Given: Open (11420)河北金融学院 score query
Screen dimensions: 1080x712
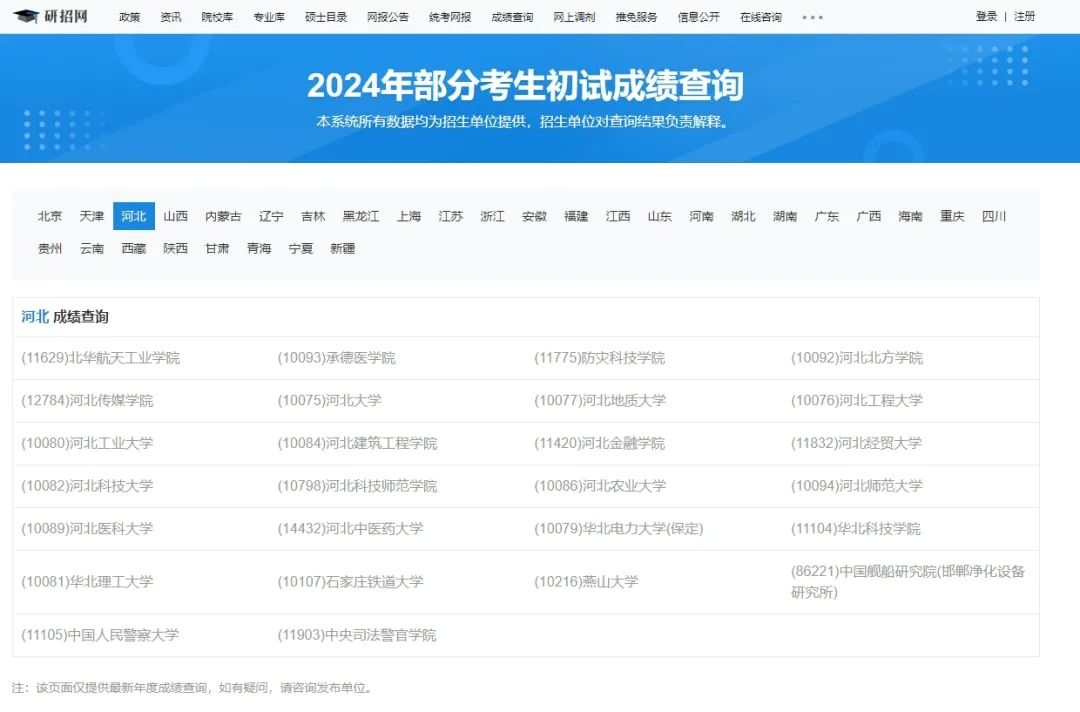Looking at the screenshot, I should (600, 443).
